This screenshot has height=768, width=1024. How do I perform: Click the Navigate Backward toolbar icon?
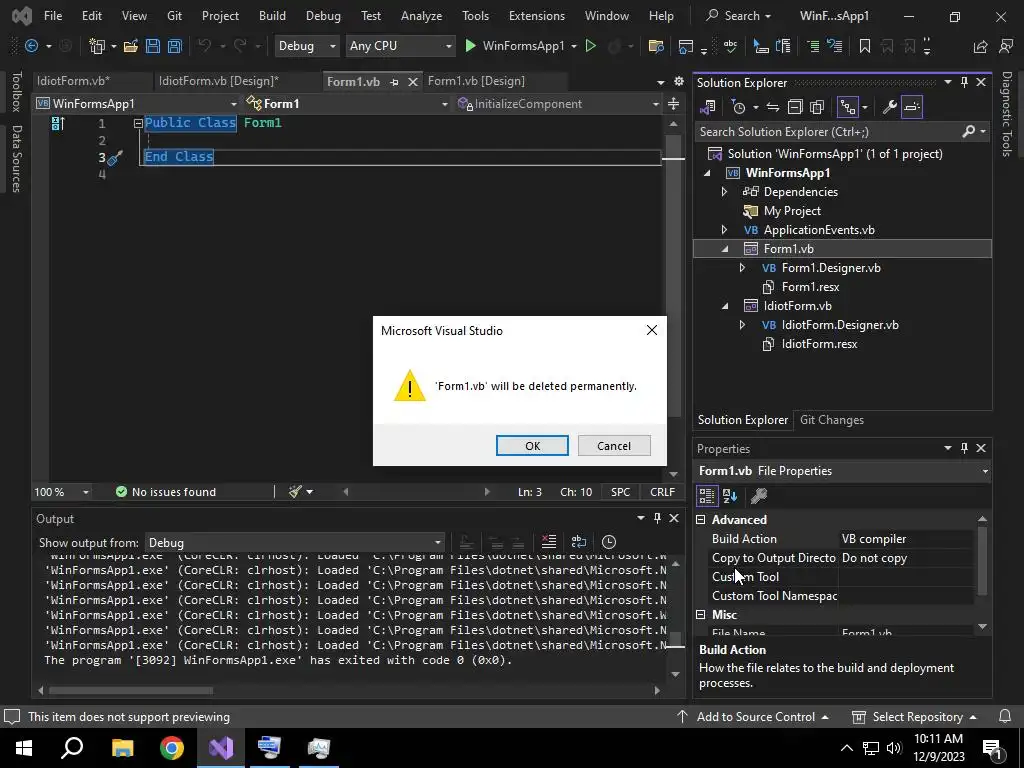point(31,46)
